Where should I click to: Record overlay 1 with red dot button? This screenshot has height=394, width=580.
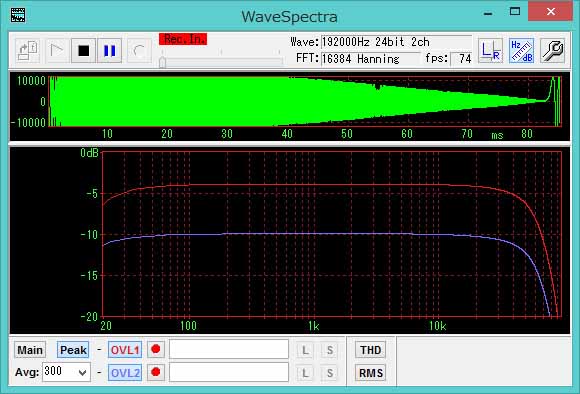[156, 349]
